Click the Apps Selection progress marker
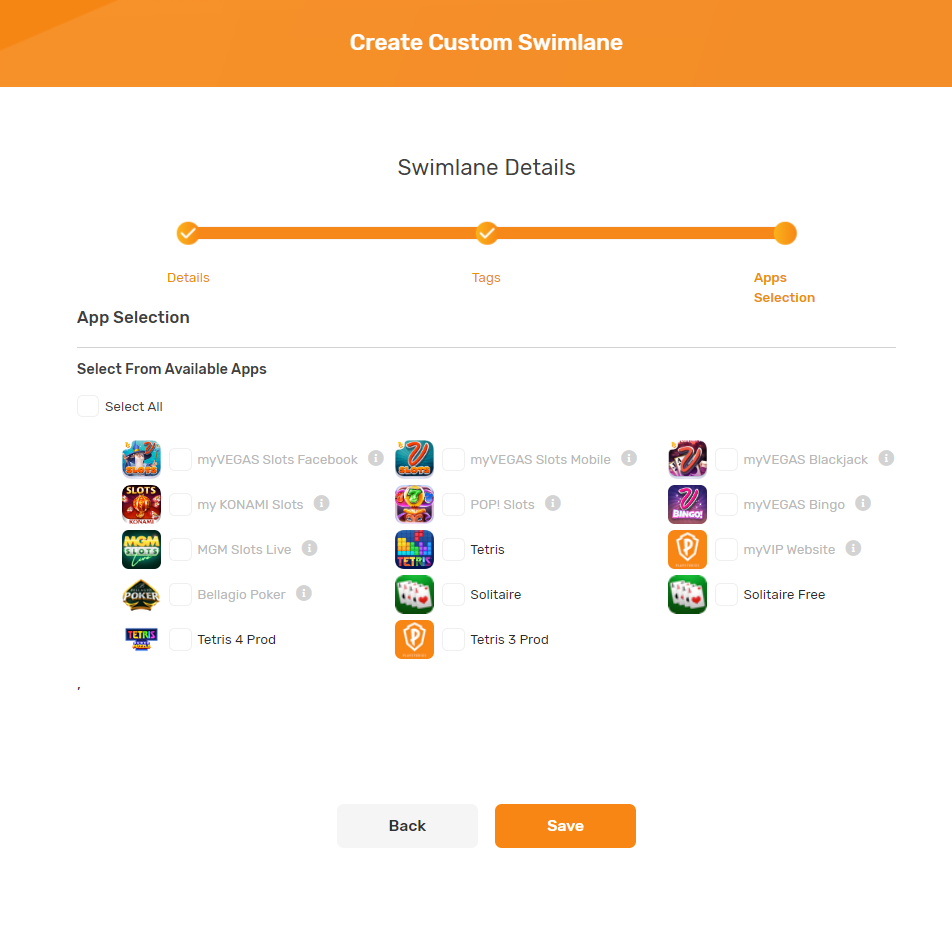The image size is (952, 925). (785, 233)
